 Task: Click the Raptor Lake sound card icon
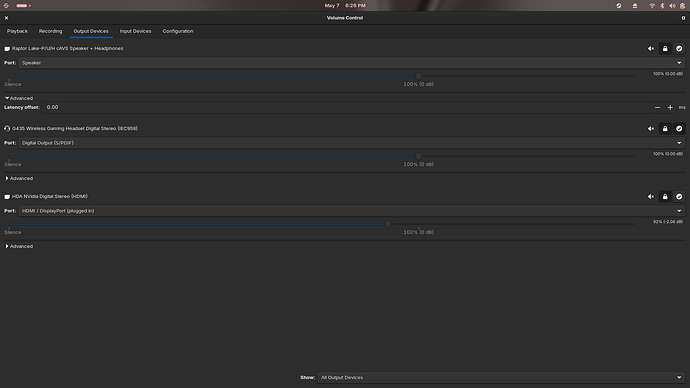pos(7,49)
